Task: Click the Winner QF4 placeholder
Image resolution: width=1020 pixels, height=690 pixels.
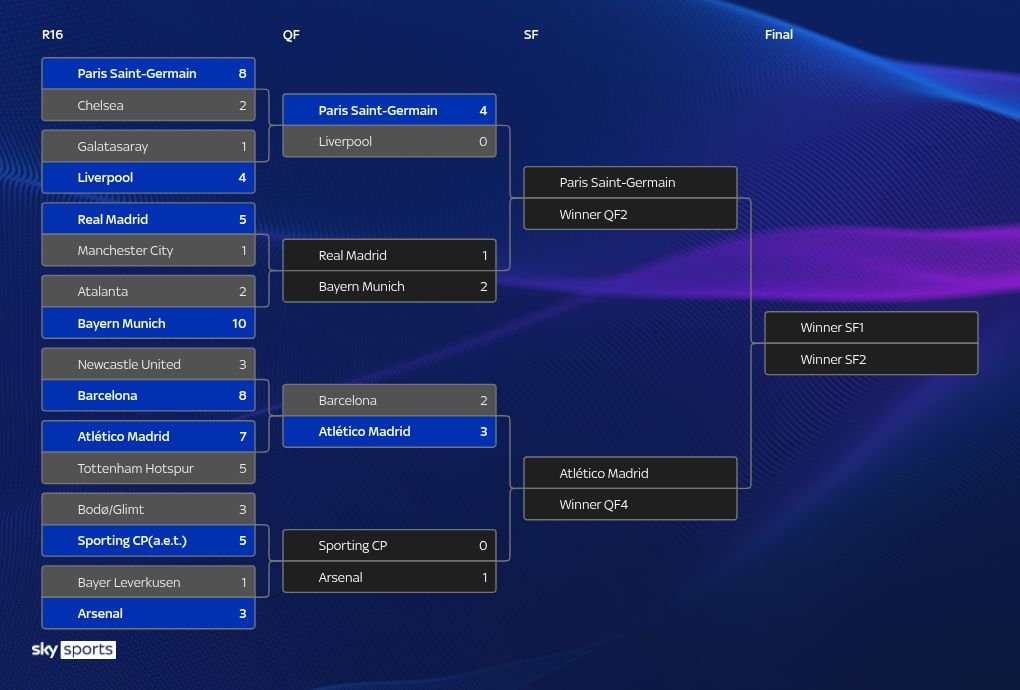Action: click(629, 505)
